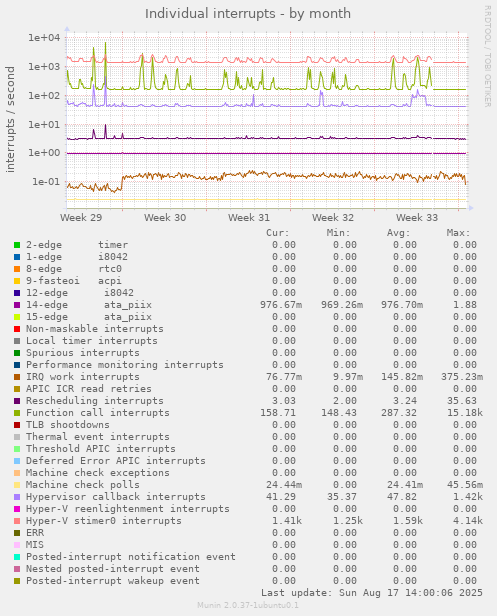
Task: Click the 1e+04 y-axis label
Action: coord(44,38)
